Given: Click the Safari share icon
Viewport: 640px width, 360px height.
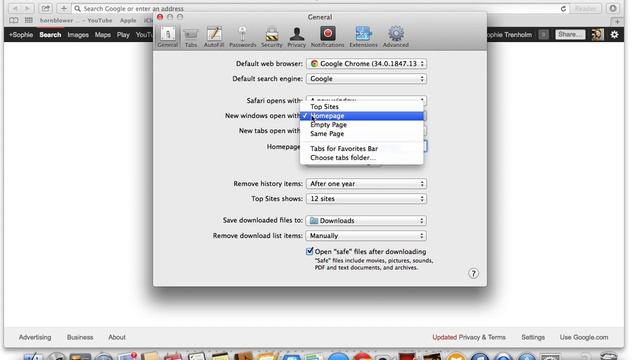Looking at the screenshot, I should coord(46,9).
